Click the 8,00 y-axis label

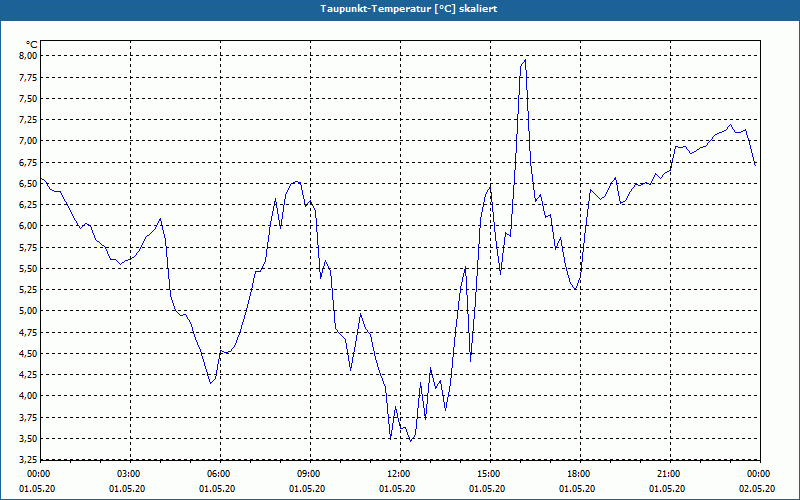pyautogui.click(x=27, y=56)
